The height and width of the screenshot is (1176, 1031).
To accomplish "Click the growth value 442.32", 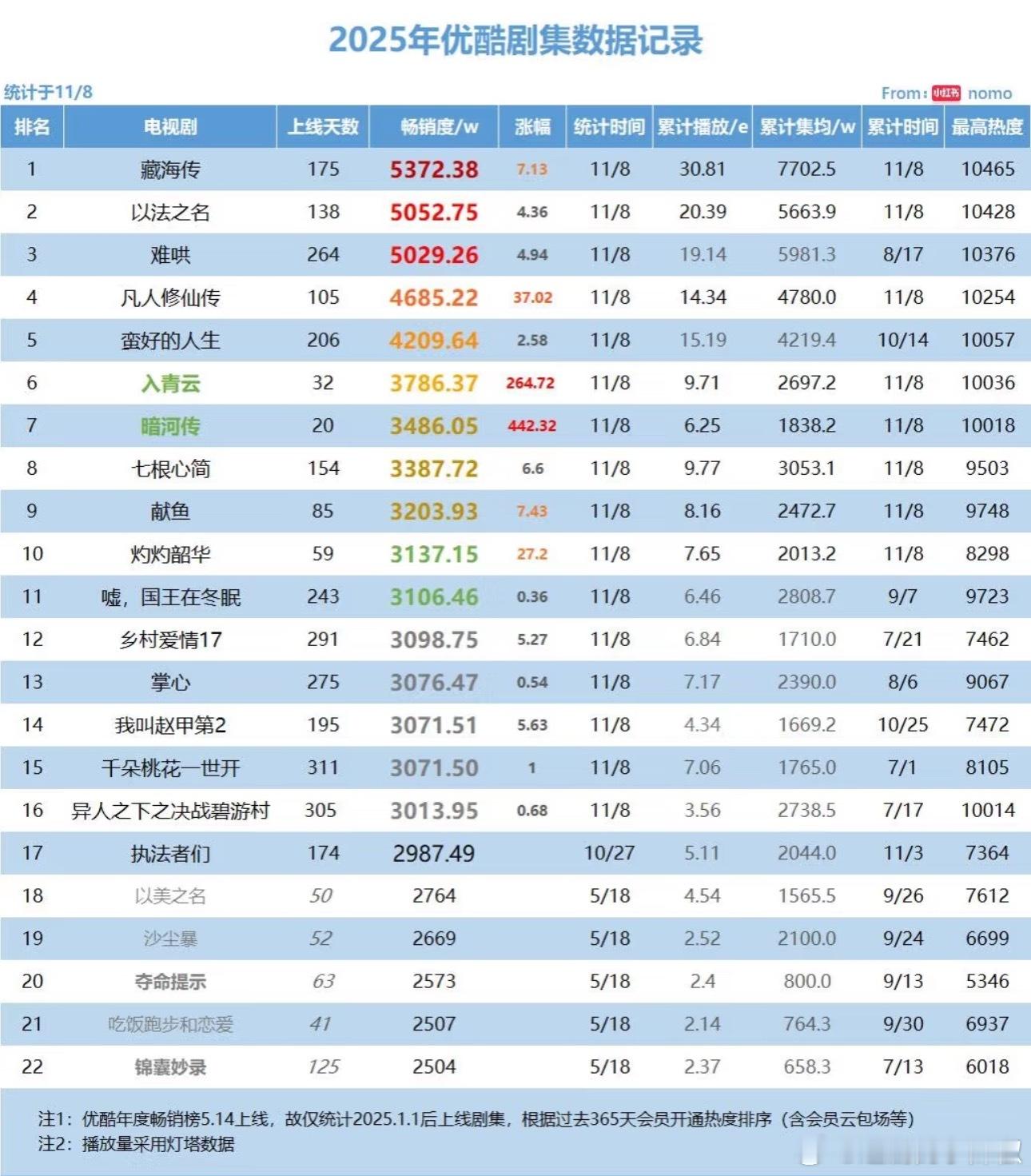I will pyautogui.click(x=532, y=426).
